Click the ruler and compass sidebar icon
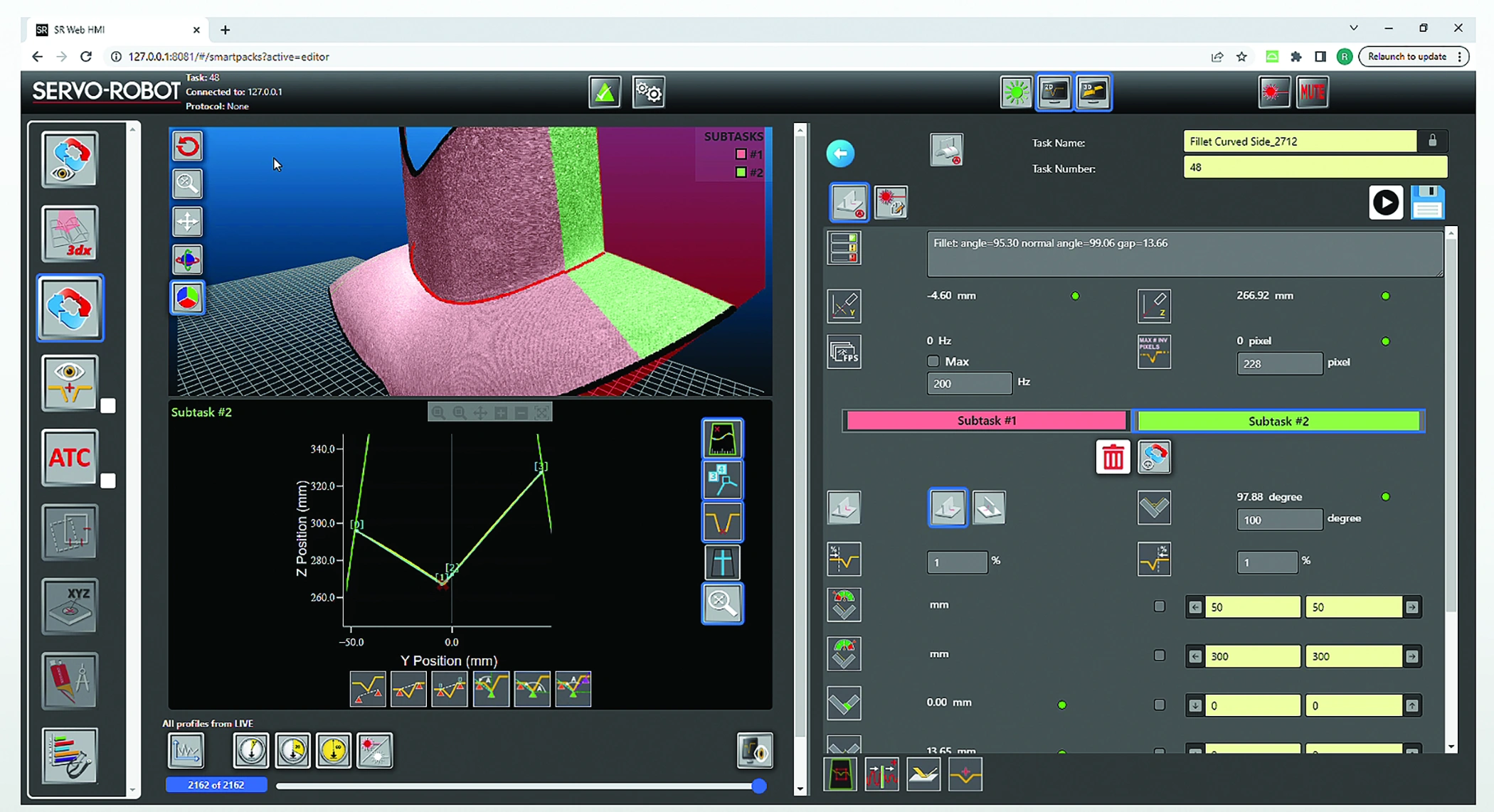Image resolution: width=1494 pixels, height=812 pixels. click(69, 681)
